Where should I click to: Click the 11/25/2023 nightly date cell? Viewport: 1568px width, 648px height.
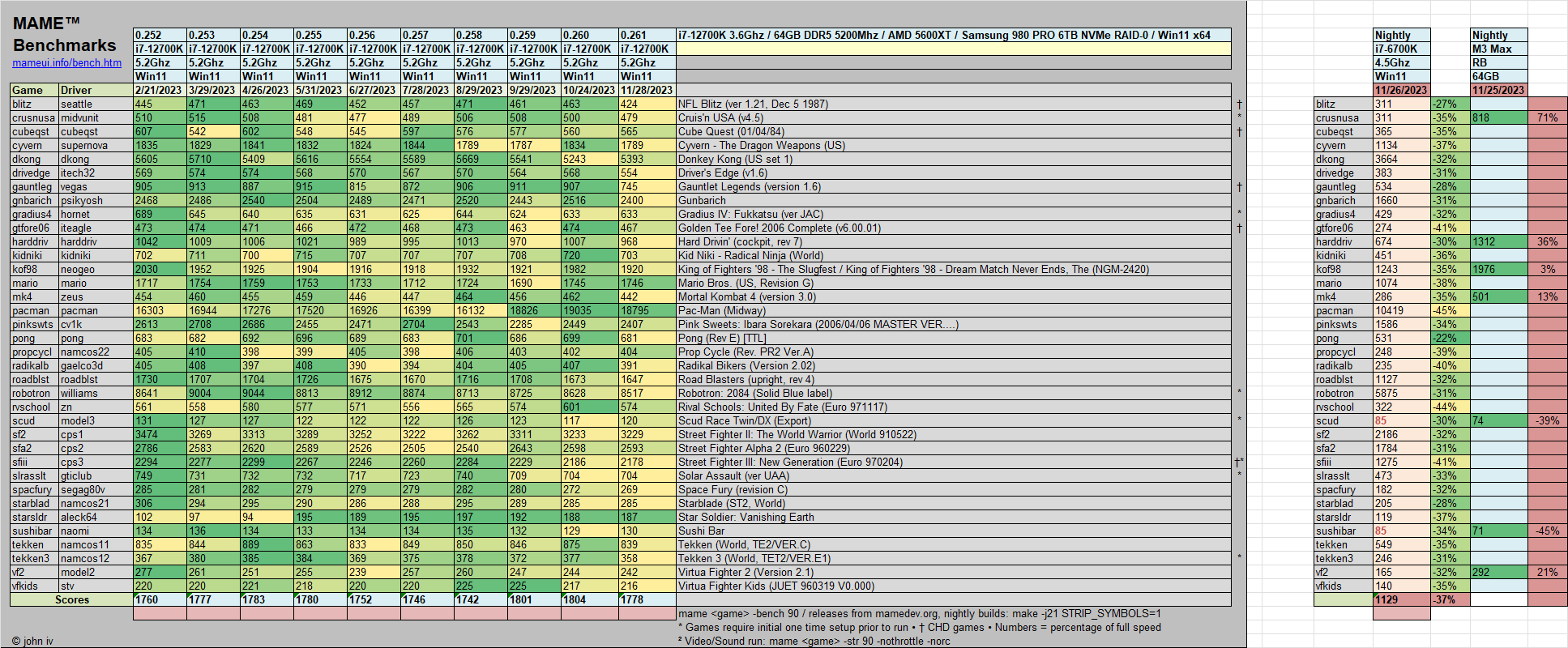pyautogui.click(x=1499, y=90)
